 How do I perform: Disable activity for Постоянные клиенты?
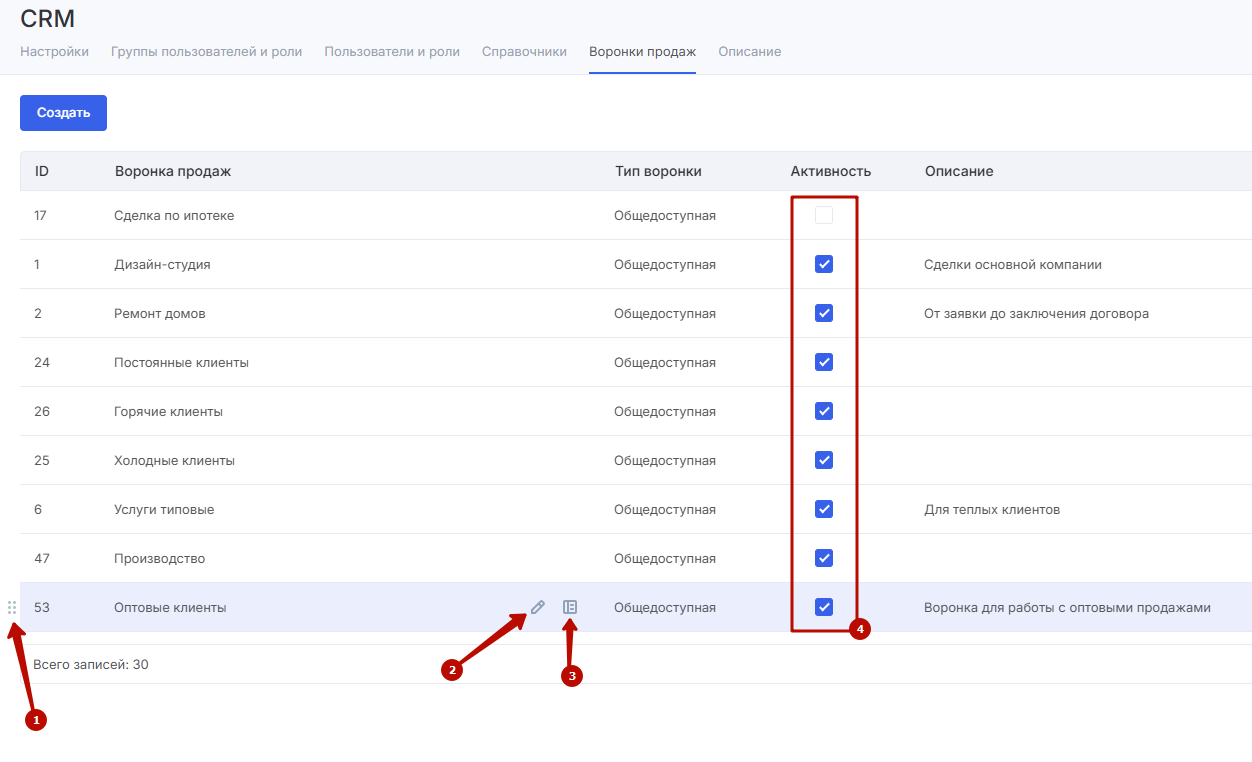click(x=824, y=362)
